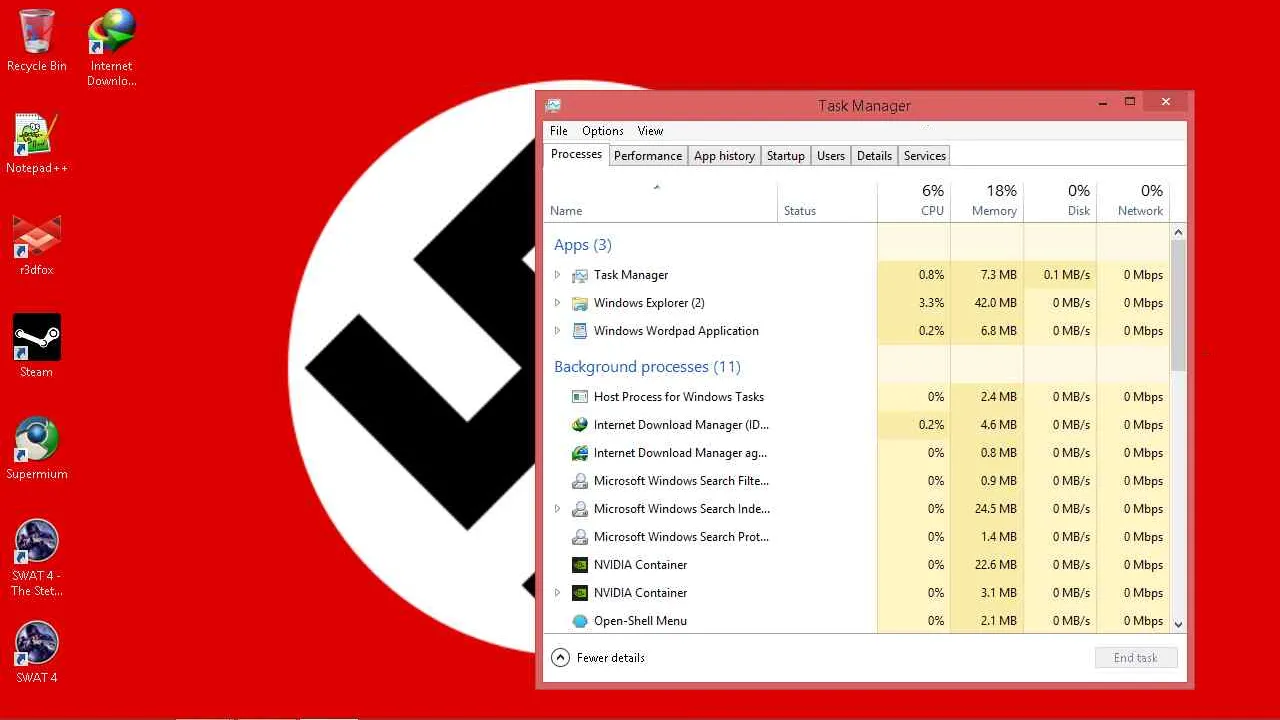
Task: Click the Steam desktop shortcut
Action: (x=37, y=347)
